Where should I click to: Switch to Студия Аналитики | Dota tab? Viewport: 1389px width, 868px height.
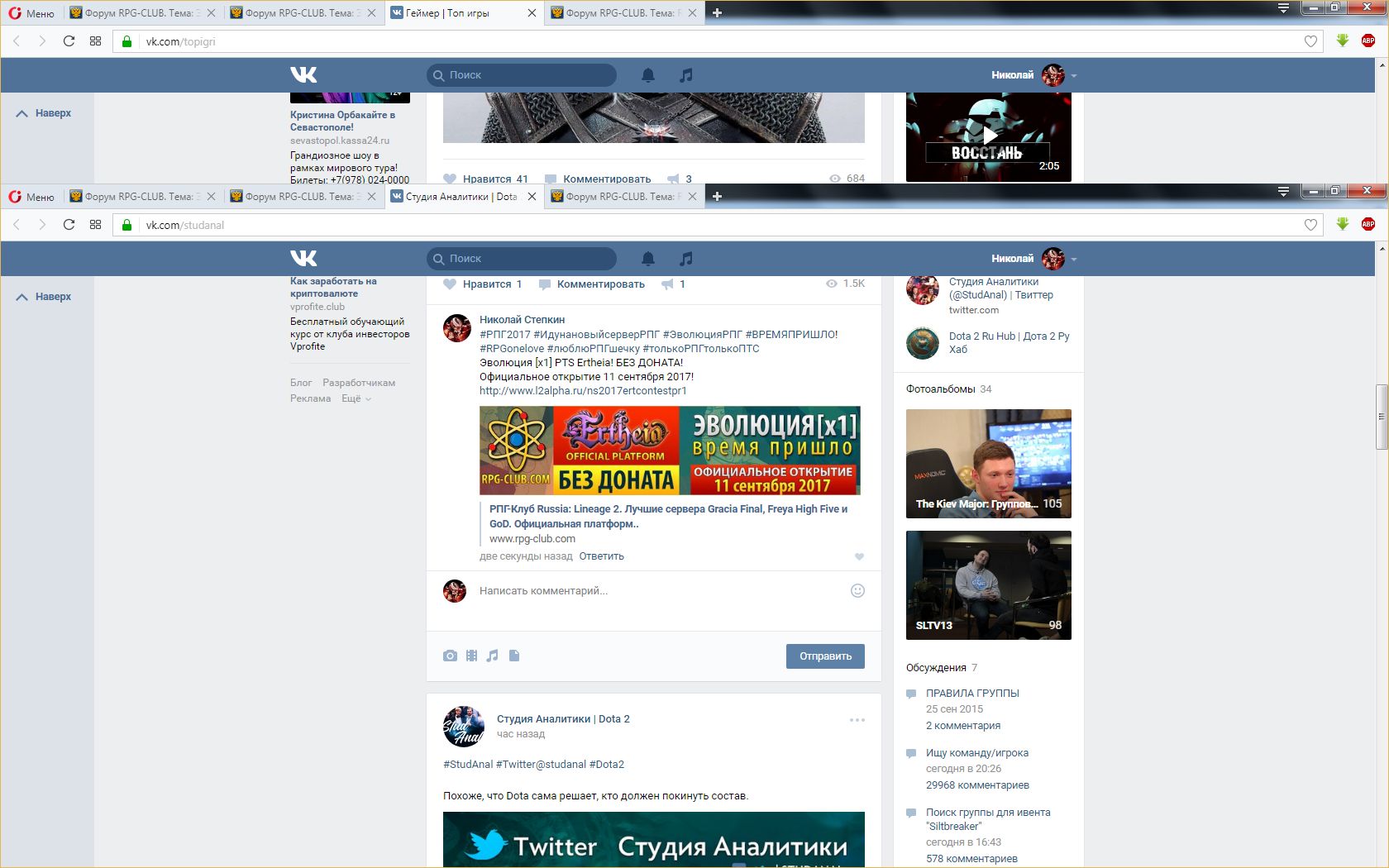[x=463, y=197]
